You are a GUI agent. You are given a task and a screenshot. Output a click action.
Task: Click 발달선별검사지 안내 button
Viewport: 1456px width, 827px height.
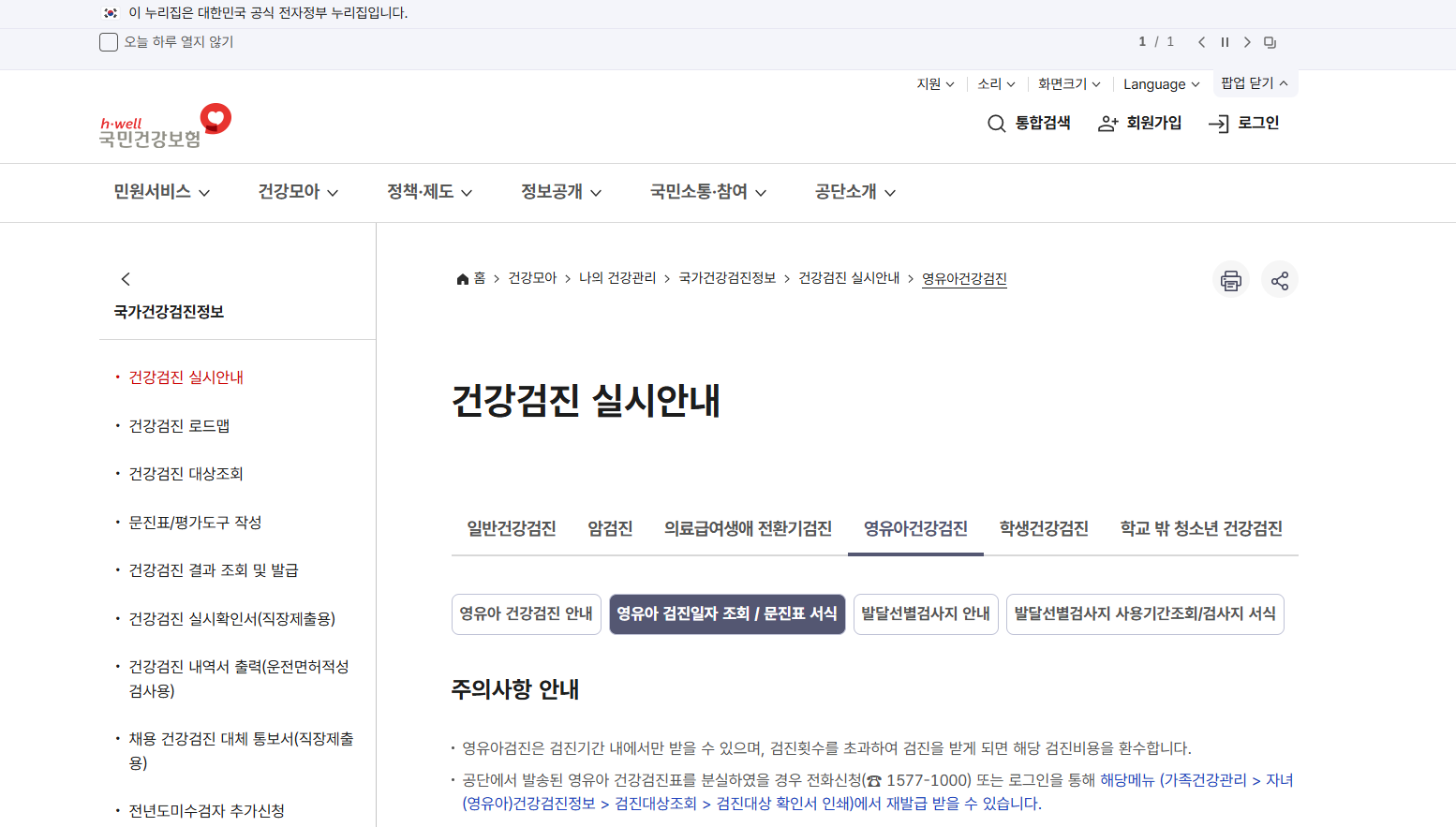tap(926, 613)
